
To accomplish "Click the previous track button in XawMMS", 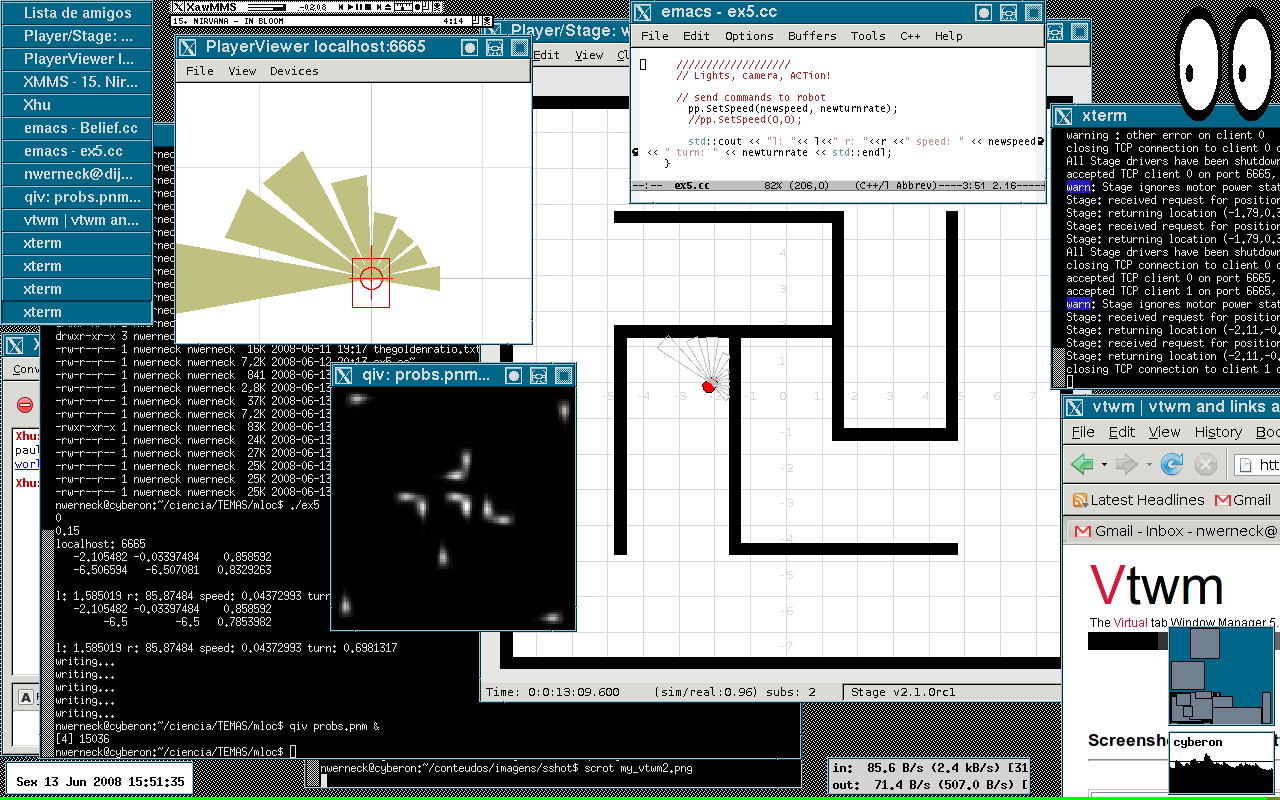I will coord(341,7).
